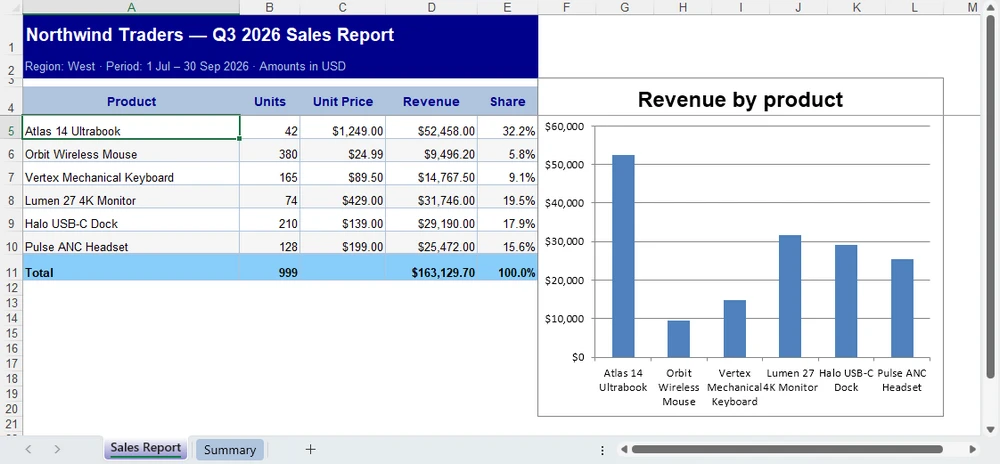The image size is (1000, 464).
Task: Select the Pulse ANC Headset cell
Action: (131, 243)
